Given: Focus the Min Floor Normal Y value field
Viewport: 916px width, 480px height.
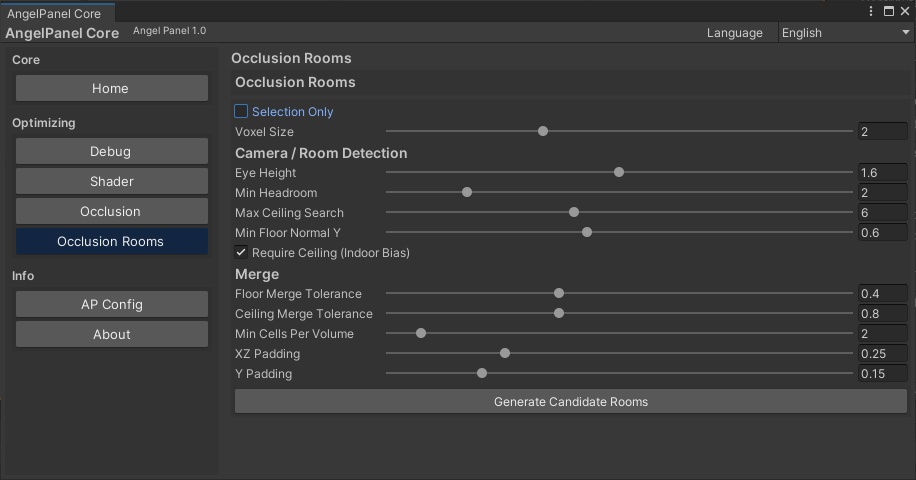Looking at the screenshot, I should (882, 232).
